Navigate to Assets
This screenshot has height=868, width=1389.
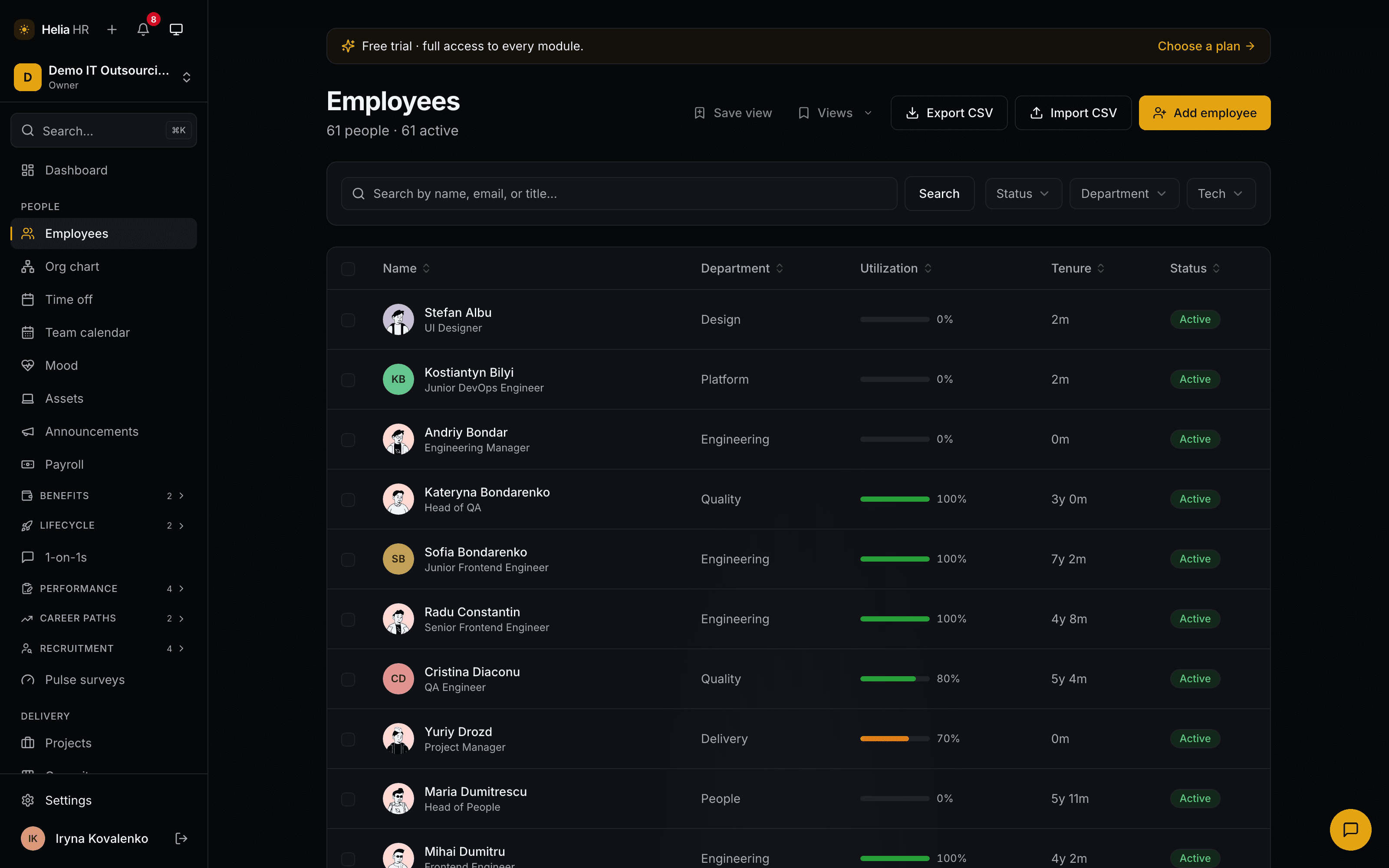(x=104, y=398)
